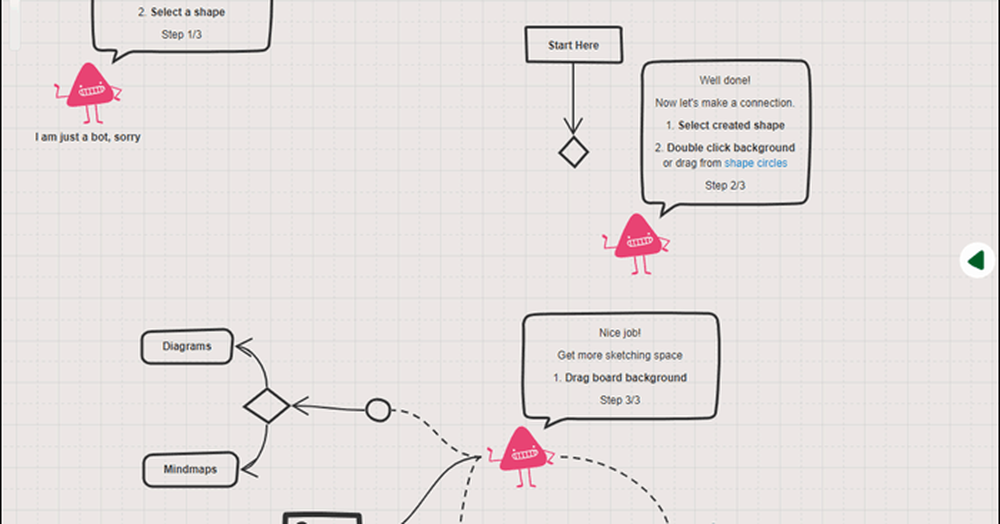Click the "Well done!" speech bubble heading

[724, 80]
